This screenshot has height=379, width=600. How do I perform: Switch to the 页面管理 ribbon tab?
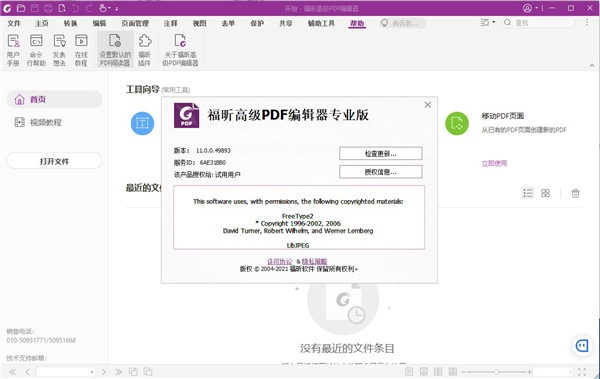tap(135, 23)
